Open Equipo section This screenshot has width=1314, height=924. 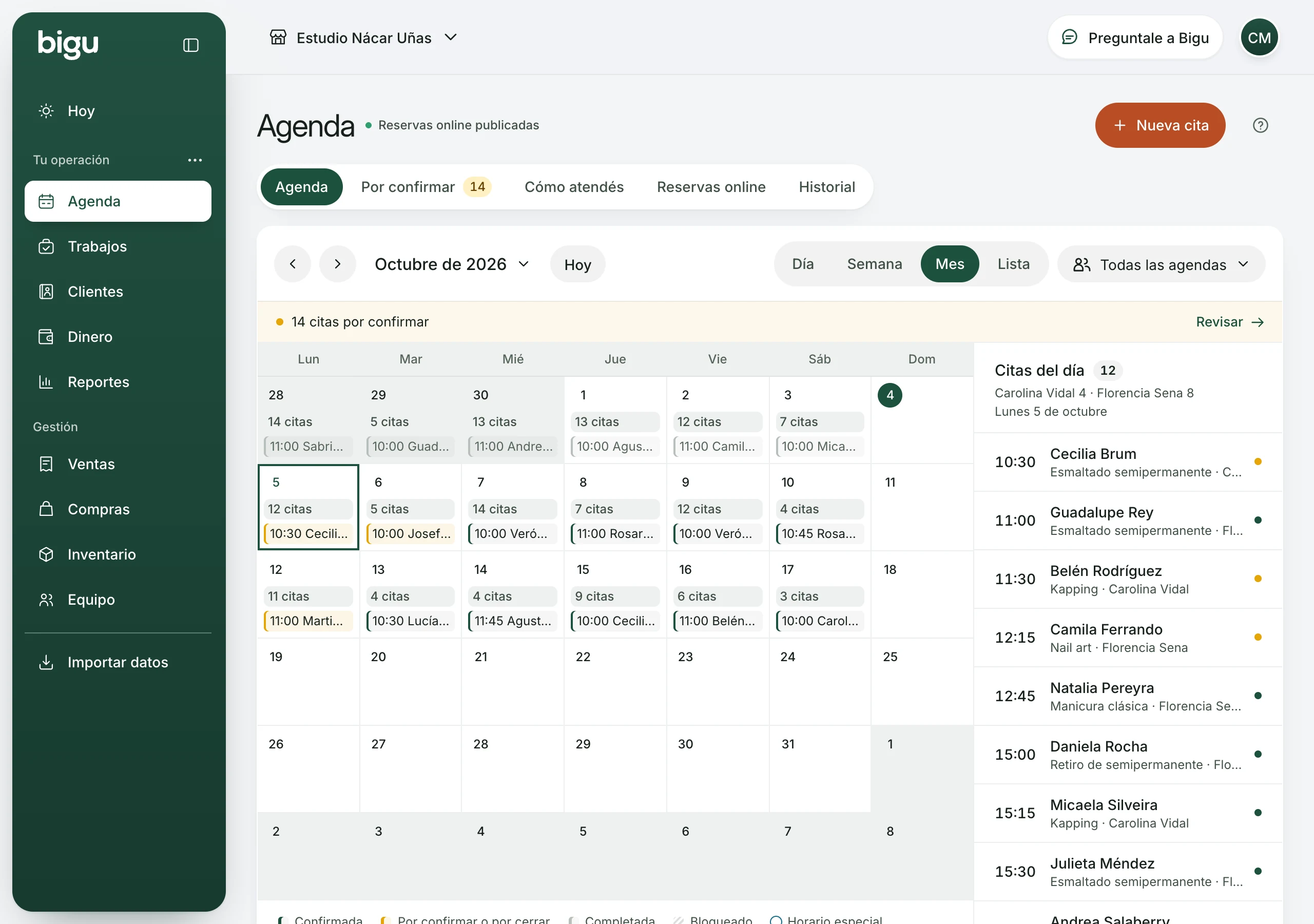tap(118, 600)
